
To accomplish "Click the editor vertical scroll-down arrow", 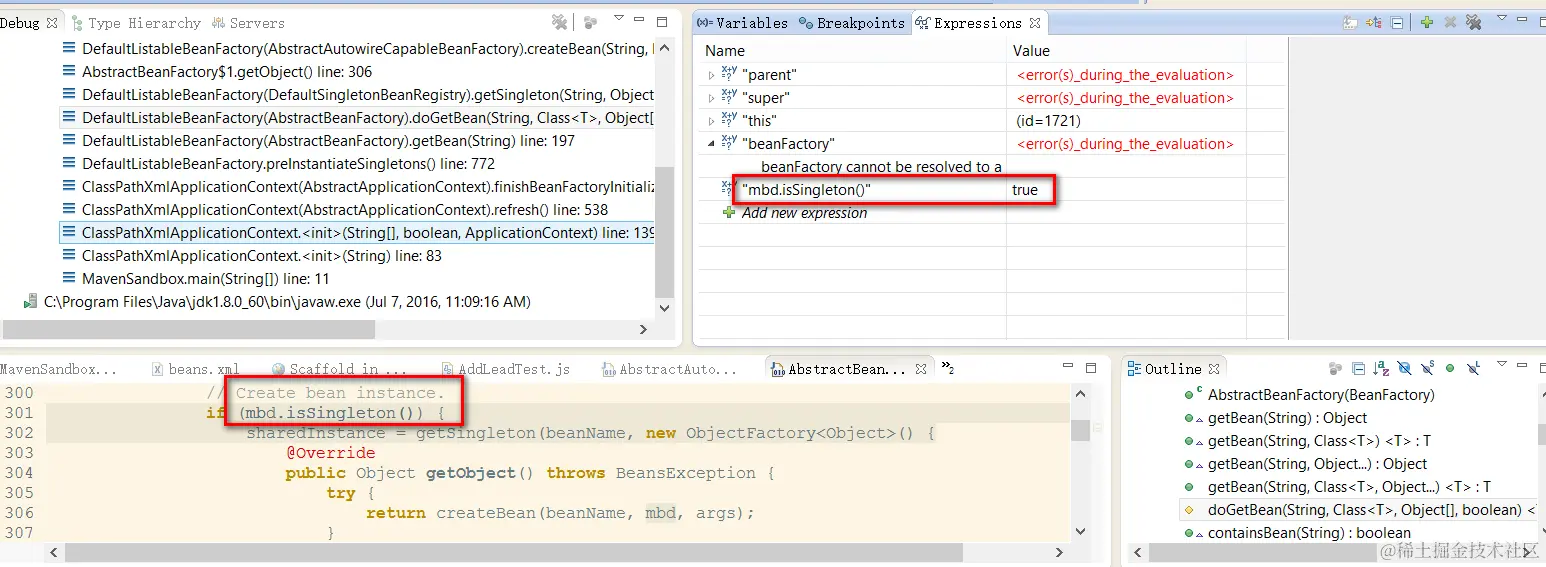I will [1080, 531].
